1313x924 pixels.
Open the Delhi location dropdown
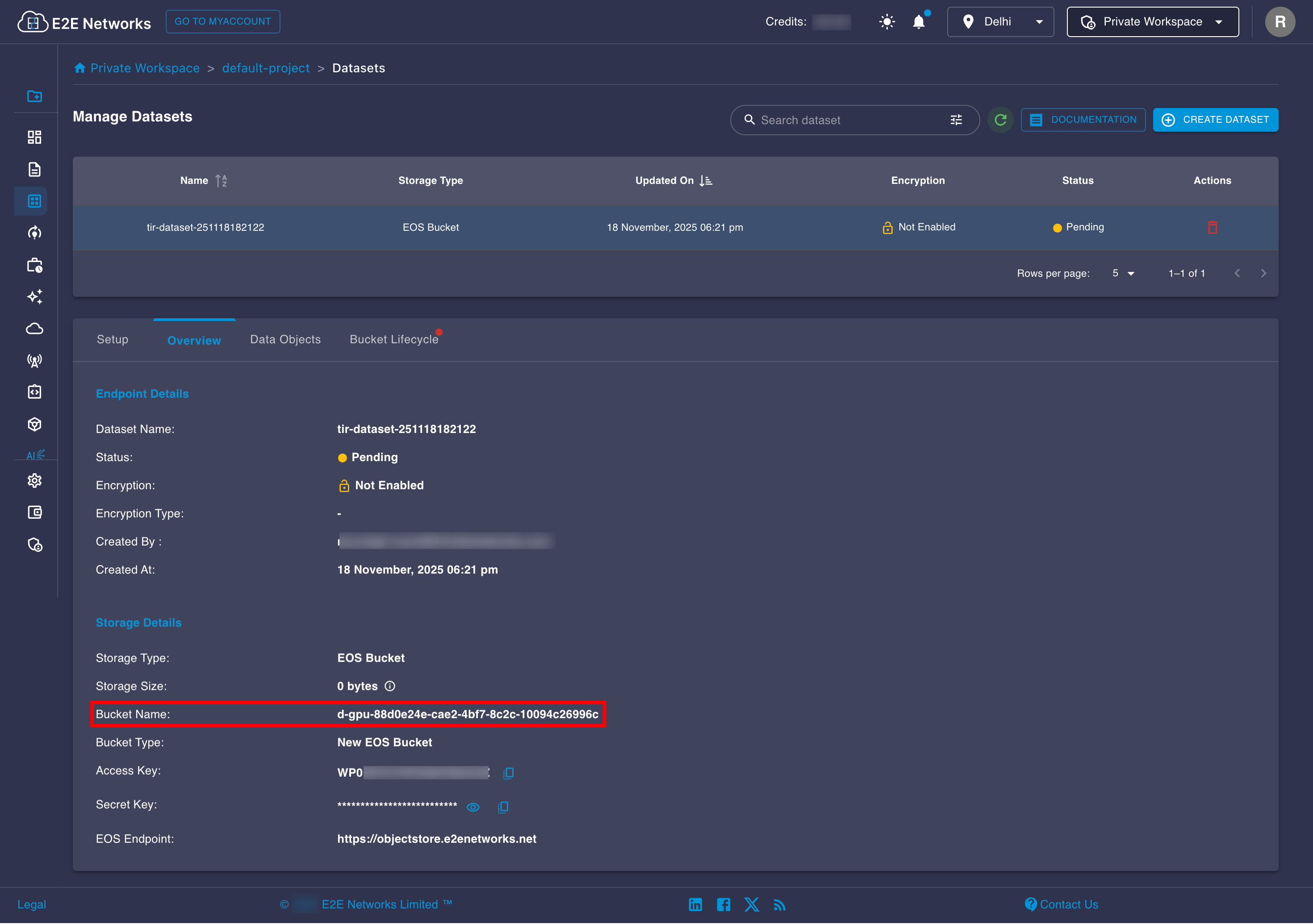tap(999, 22)
